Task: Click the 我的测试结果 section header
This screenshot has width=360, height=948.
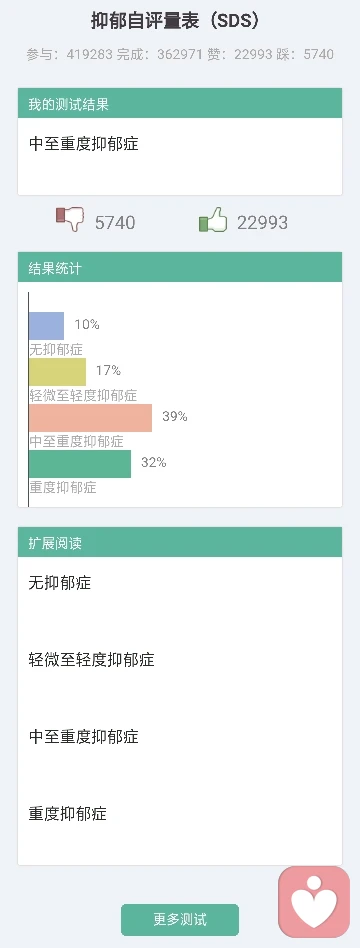Action: [x=180, y=103]
